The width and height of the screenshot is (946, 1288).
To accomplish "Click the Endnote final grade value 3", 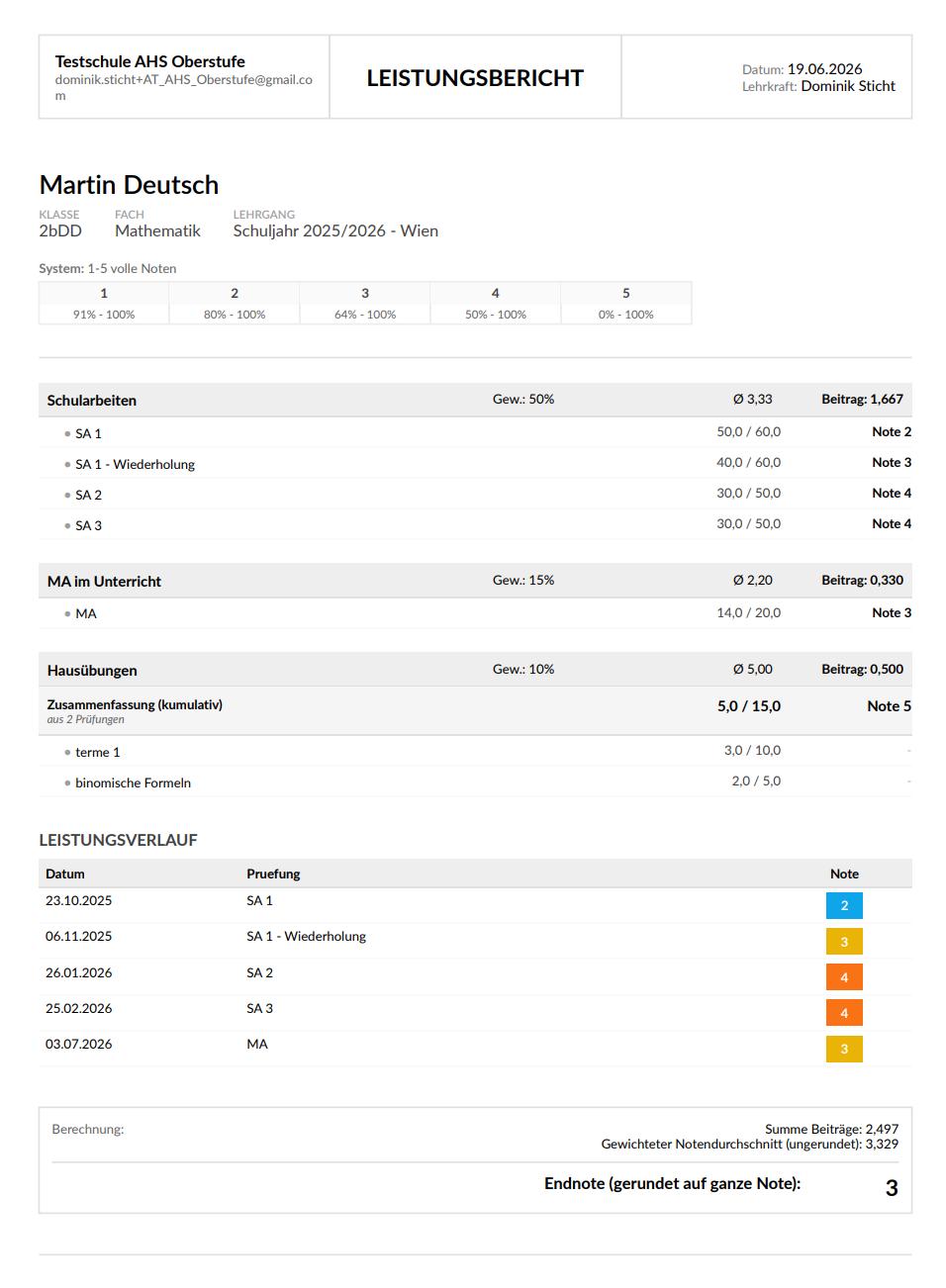I will click(x=892, y=1188).
